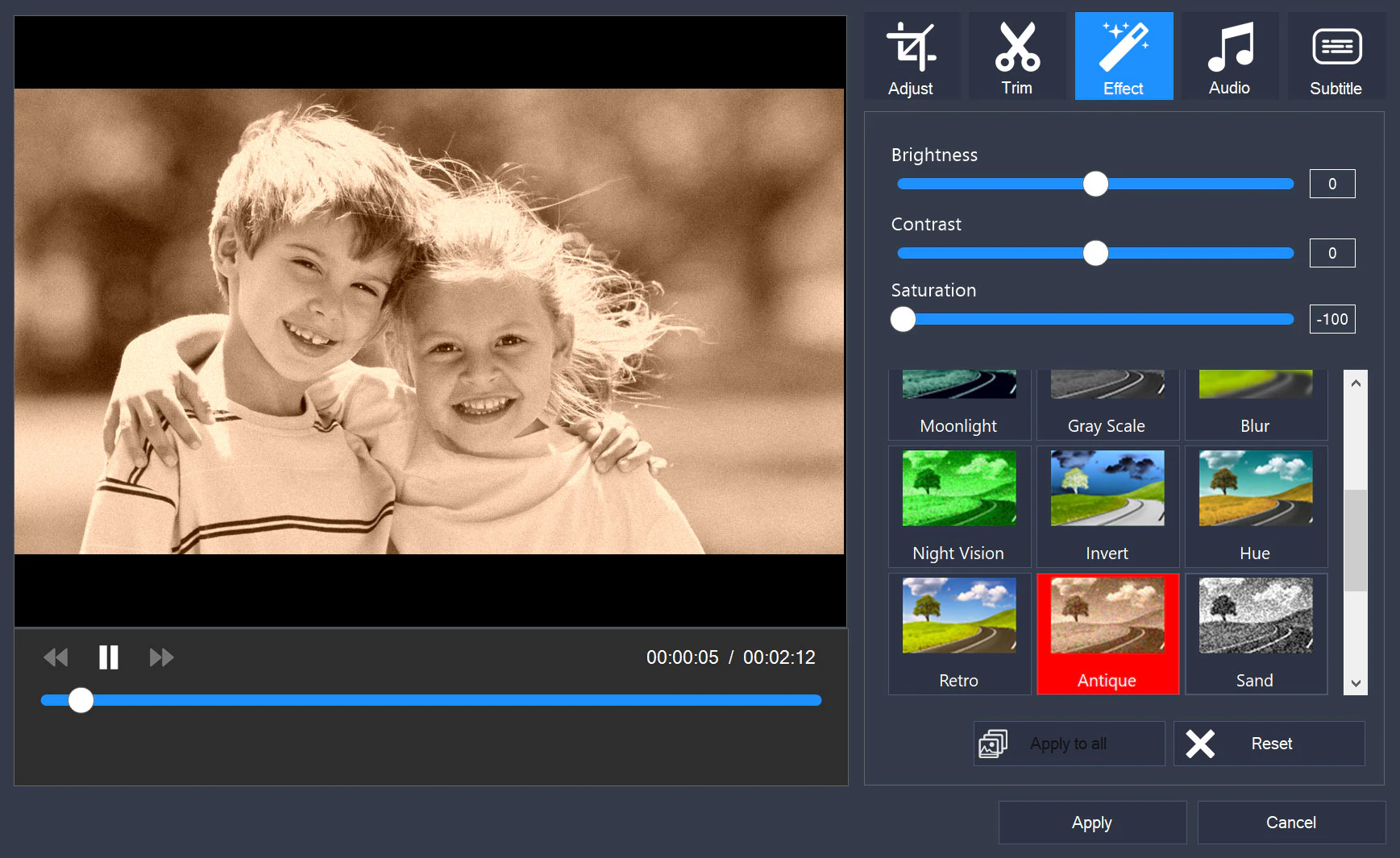This screenshot has width=1400, height=858.
Task: Click the Saturation value field showing -100
Action: [x=1332, y=319]
